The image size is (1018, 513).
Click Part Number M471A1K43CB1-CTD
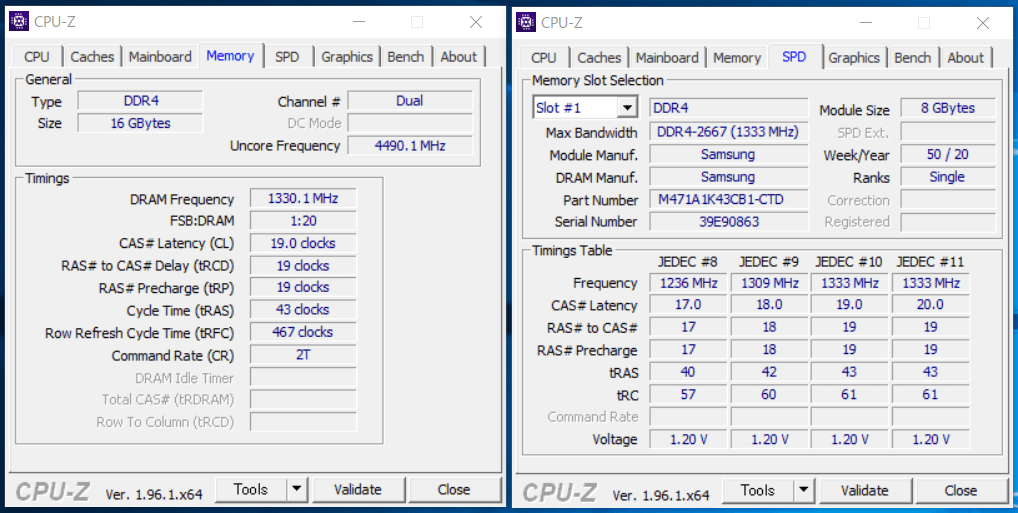[729, 199]
